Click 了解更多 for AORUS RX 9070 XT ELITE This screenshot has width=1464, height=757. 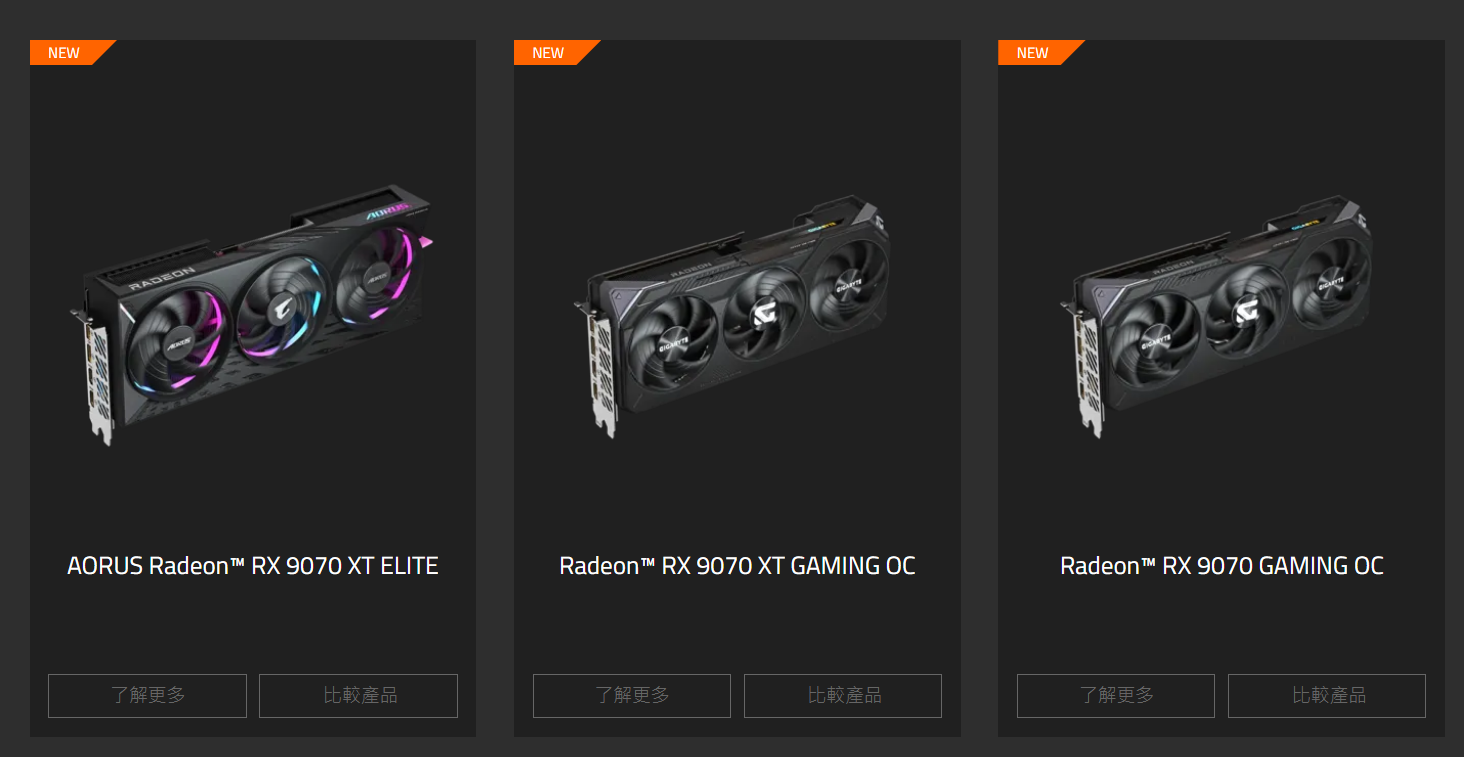(148, 696)
